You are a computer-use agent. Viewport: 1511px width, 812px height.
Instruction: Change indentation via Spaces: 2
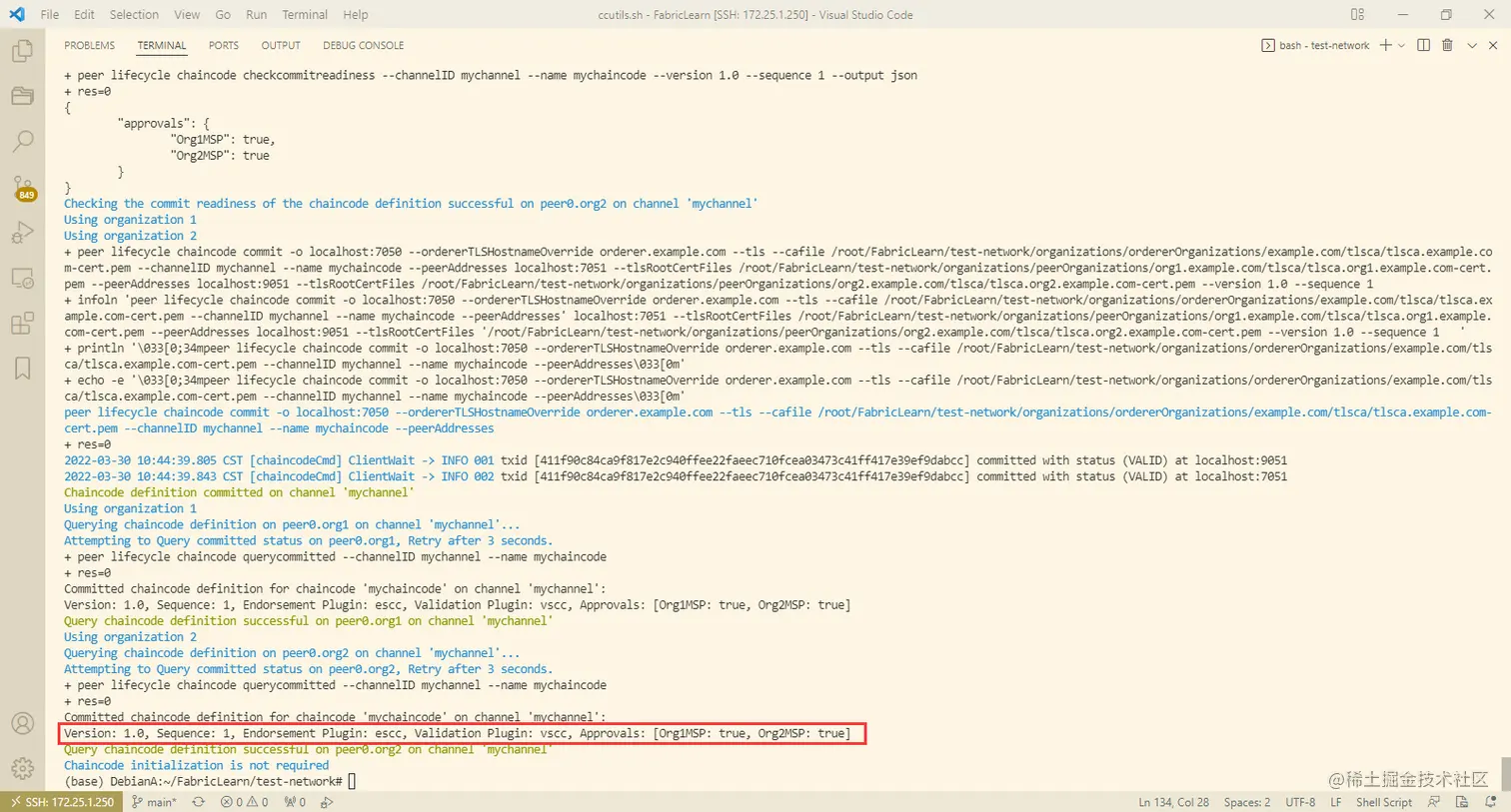(1247, 802)
